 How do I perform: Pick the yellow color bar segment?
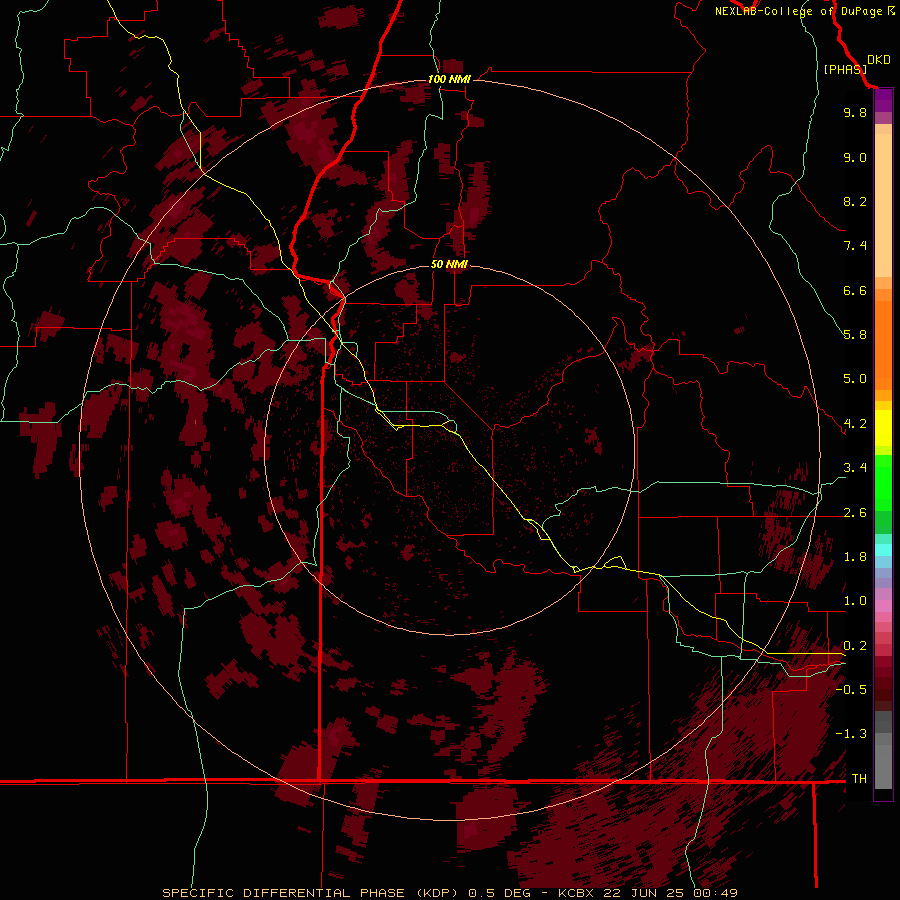tap(883, 428)
